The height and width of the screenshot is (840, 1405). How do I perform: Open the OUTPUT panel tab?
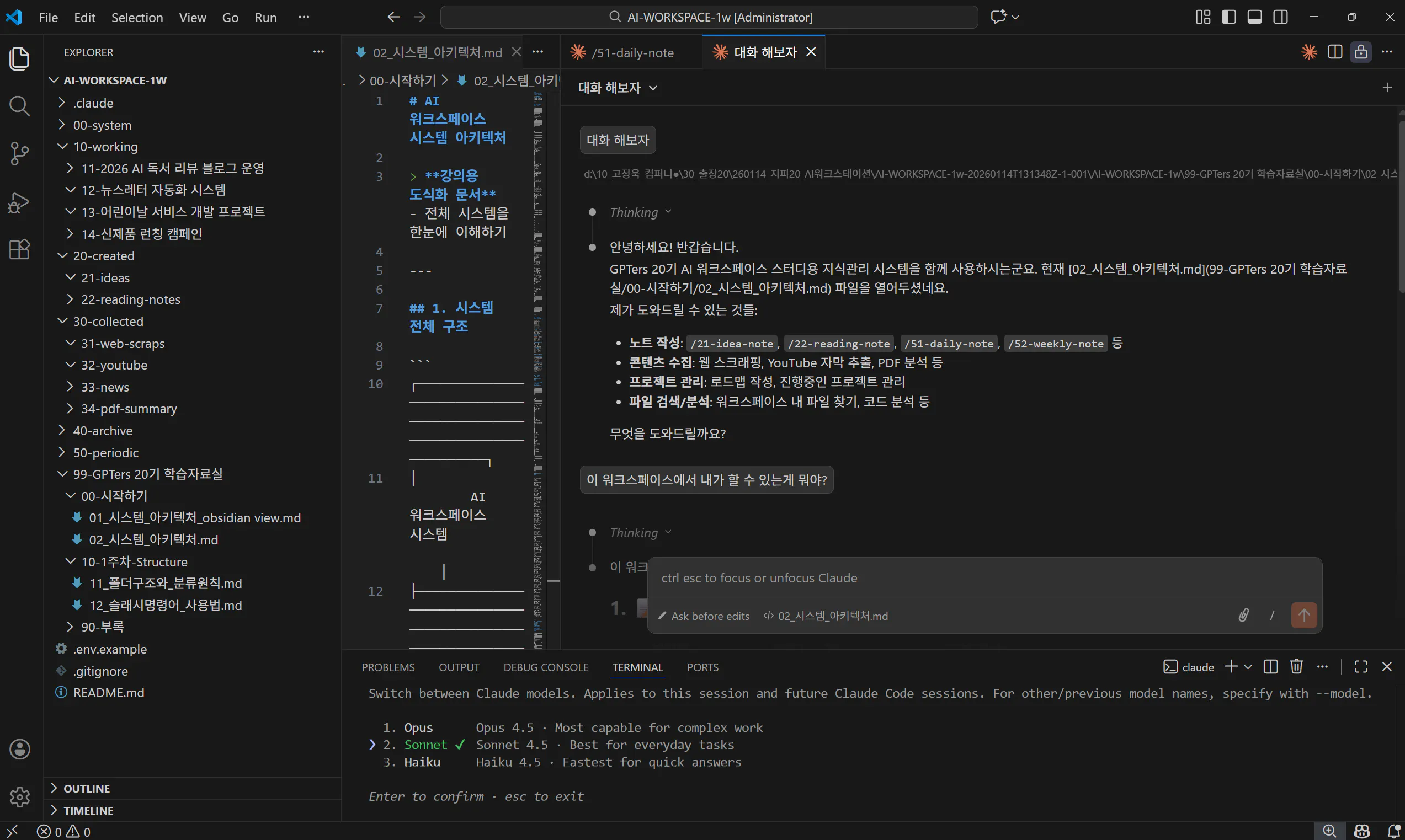[x=459, y=667]
